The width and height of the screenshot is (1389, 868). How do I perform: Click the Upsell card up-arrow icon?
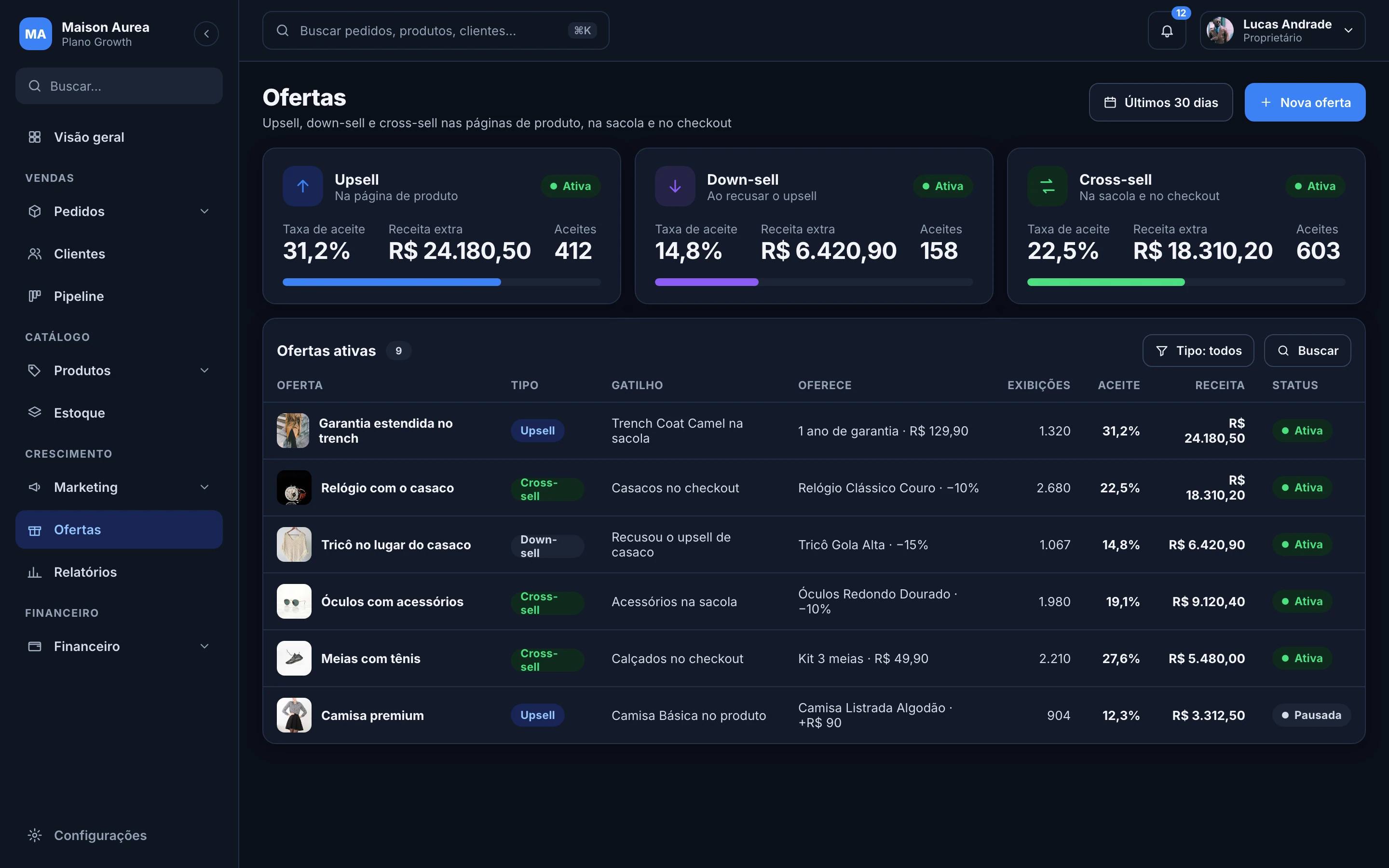point(302,186)
